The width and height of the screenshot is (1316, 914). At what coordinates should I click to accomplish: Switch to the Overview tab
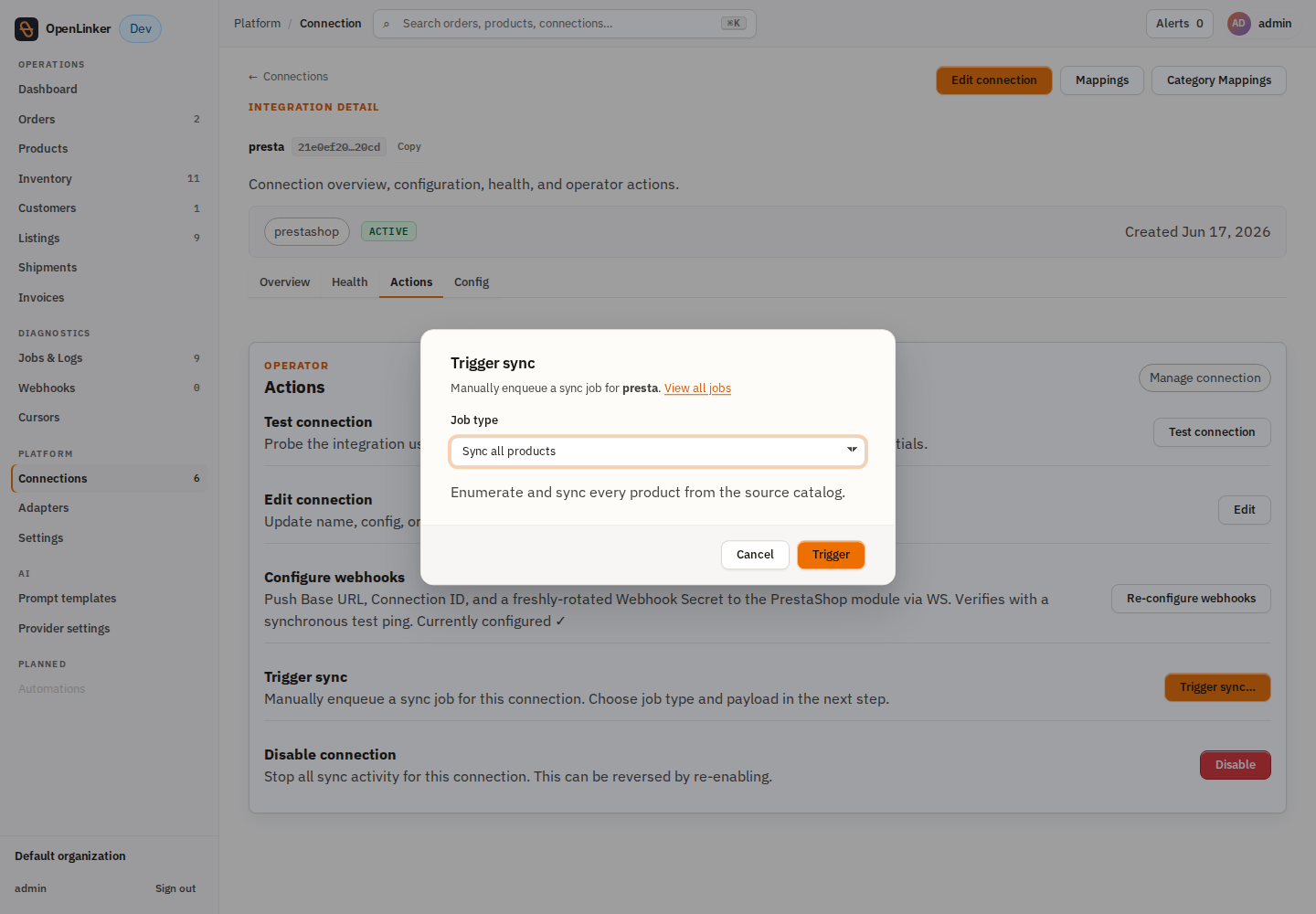coord(284,282)
